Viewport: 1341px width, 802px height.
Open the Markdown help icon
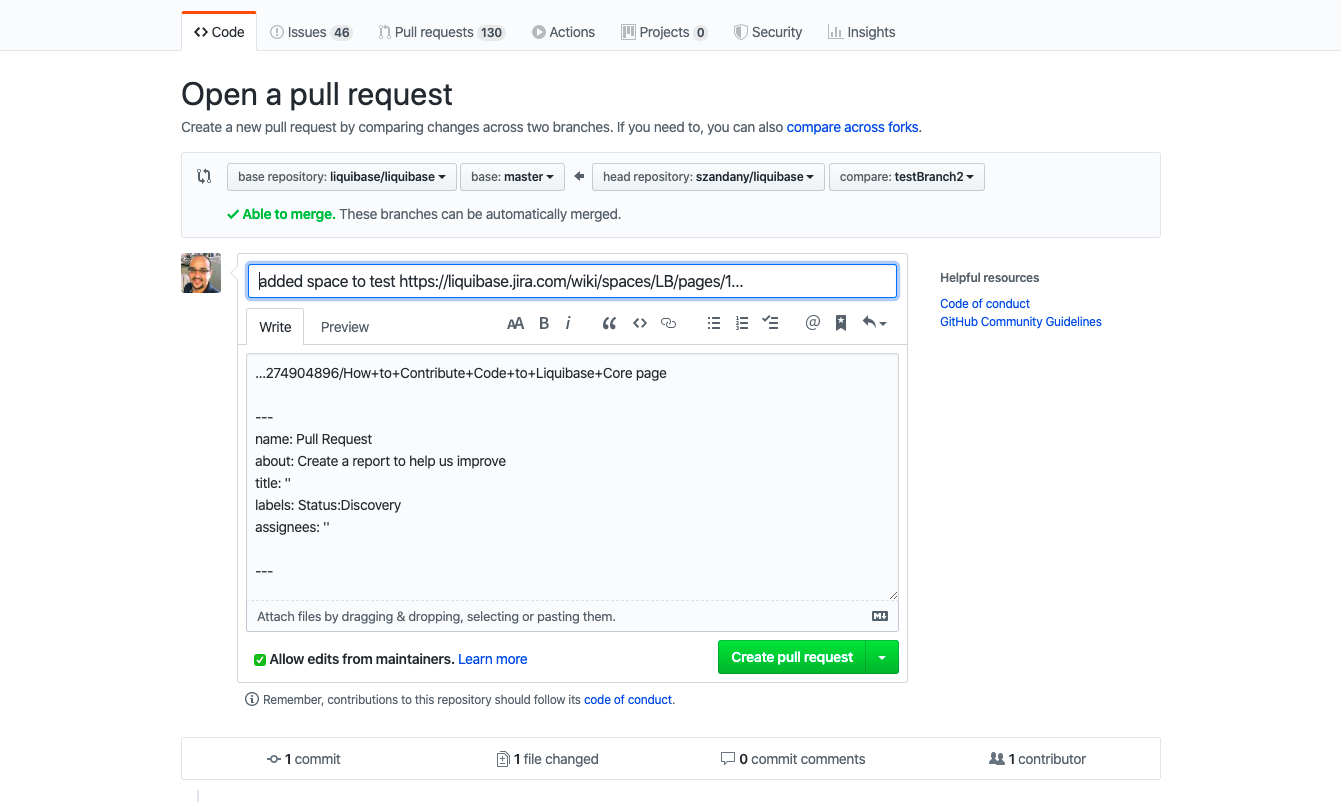point(879,615)
